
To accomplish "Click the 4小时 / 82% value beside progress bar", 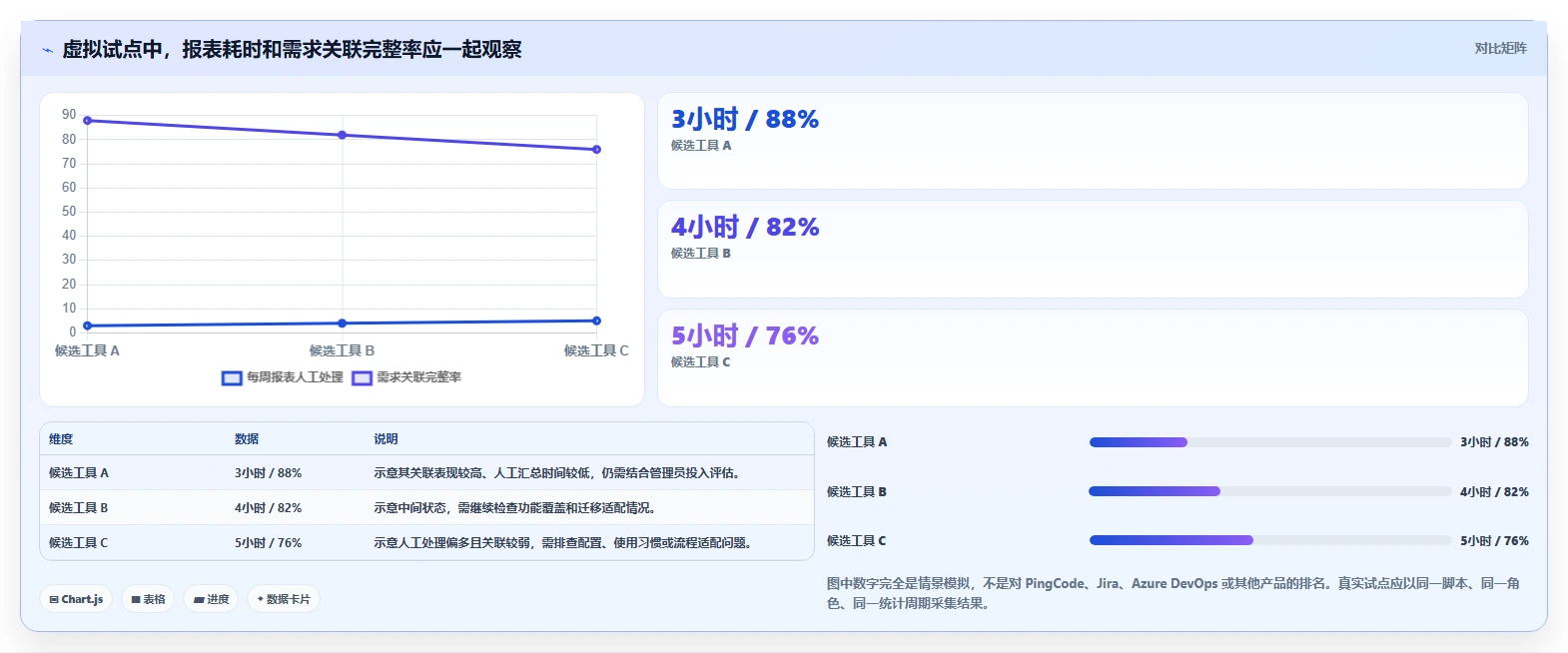I will (1494, 491).
